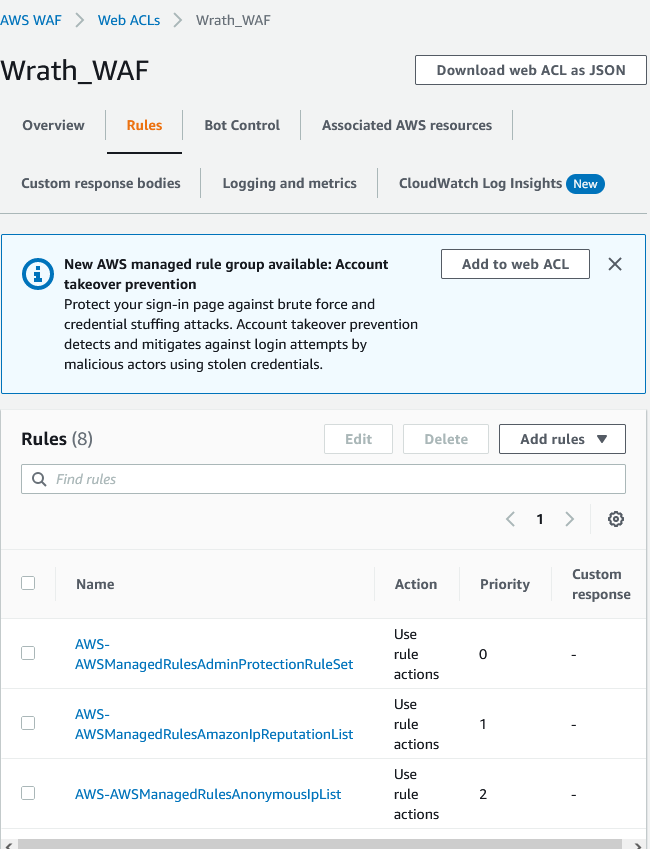Viewport: 650px width, 849px height.
Task: Check the AdminProtectionRuleSet rule checkbox
Action: point(28,653)
